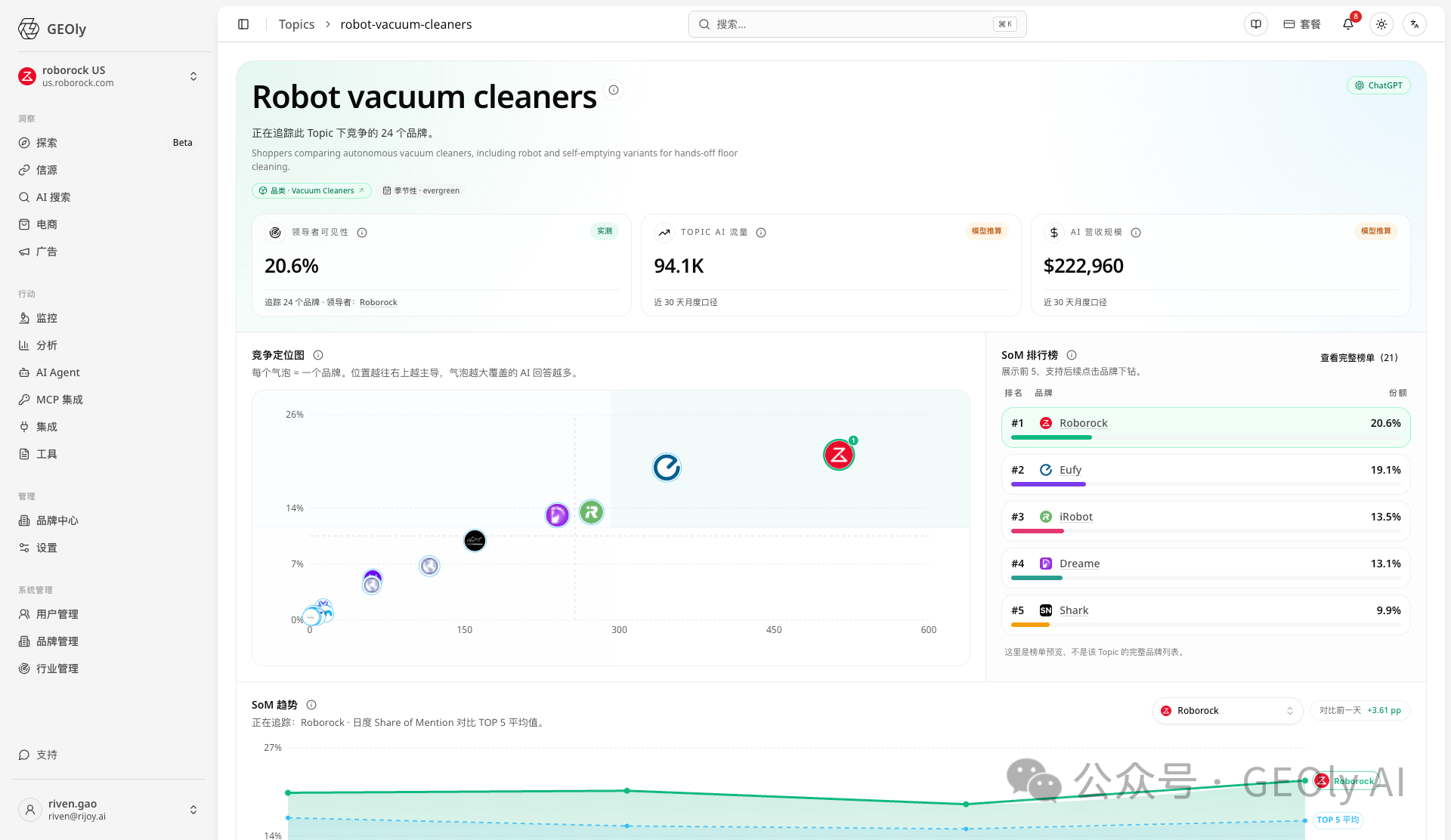
Task: Open 监控 in sidebar
Action: click(x=109, y=318)
